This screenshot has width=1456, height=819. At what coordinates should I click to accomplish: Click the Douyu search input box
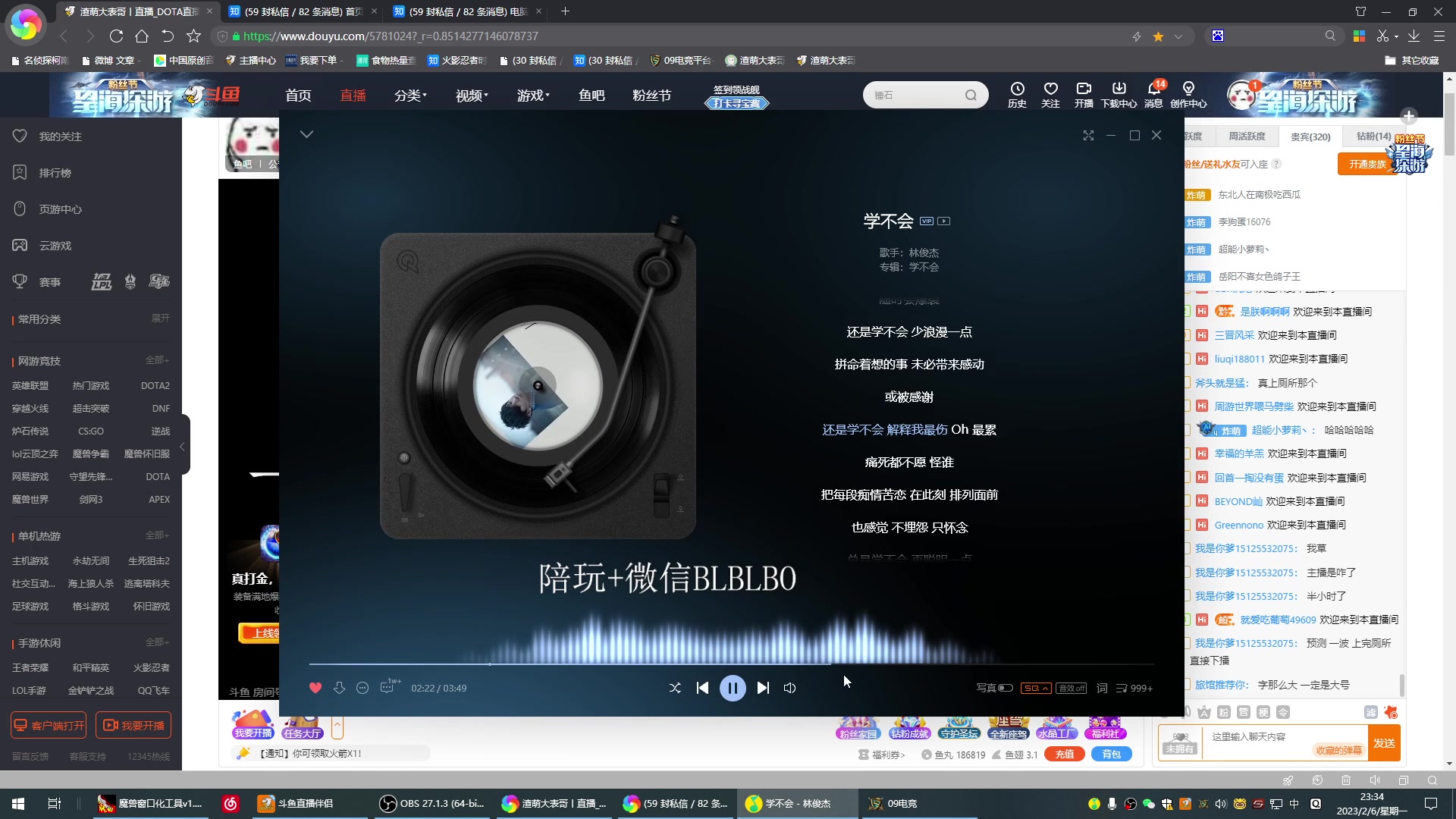pos(914,96)
